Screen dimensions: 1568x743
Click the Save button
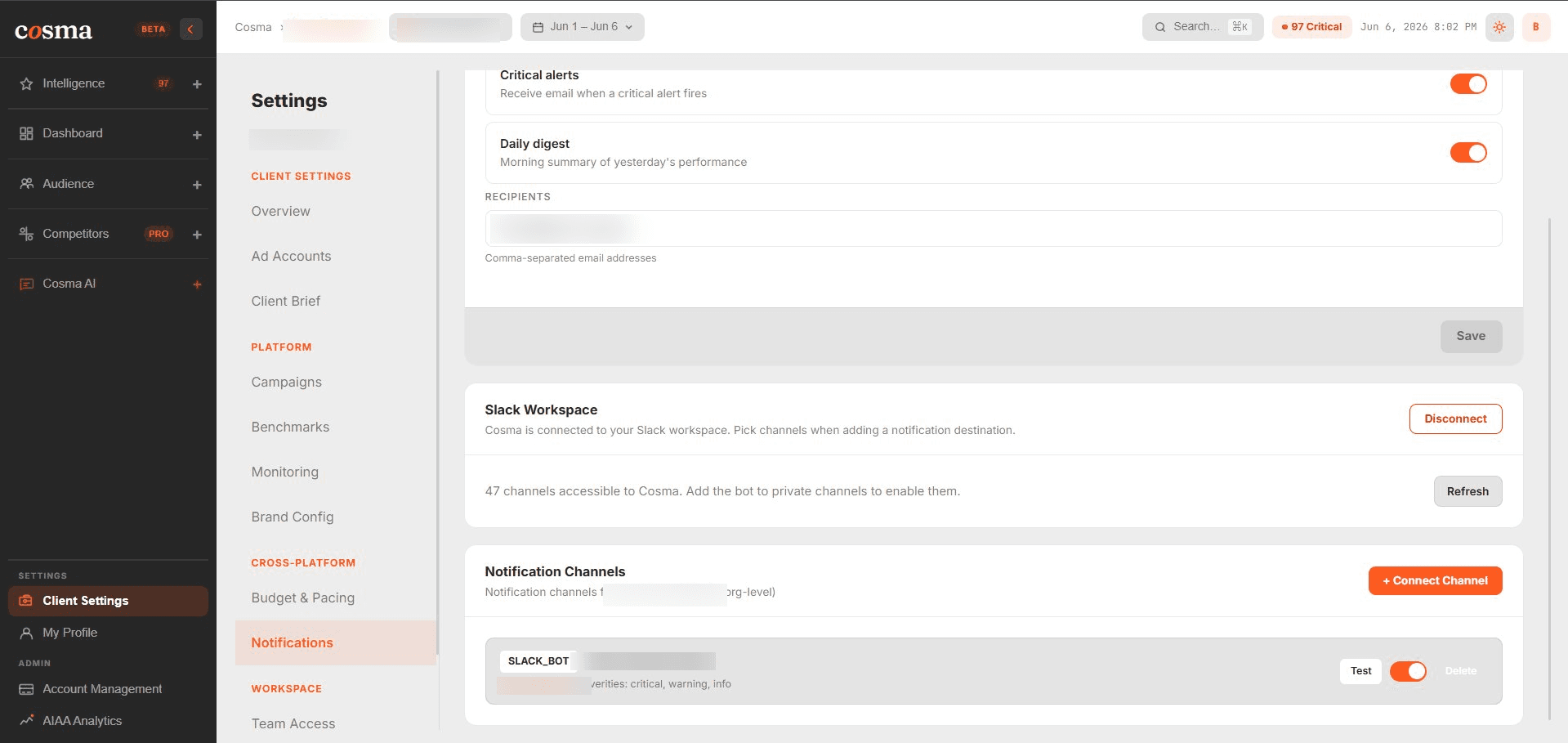point(1471,336)
